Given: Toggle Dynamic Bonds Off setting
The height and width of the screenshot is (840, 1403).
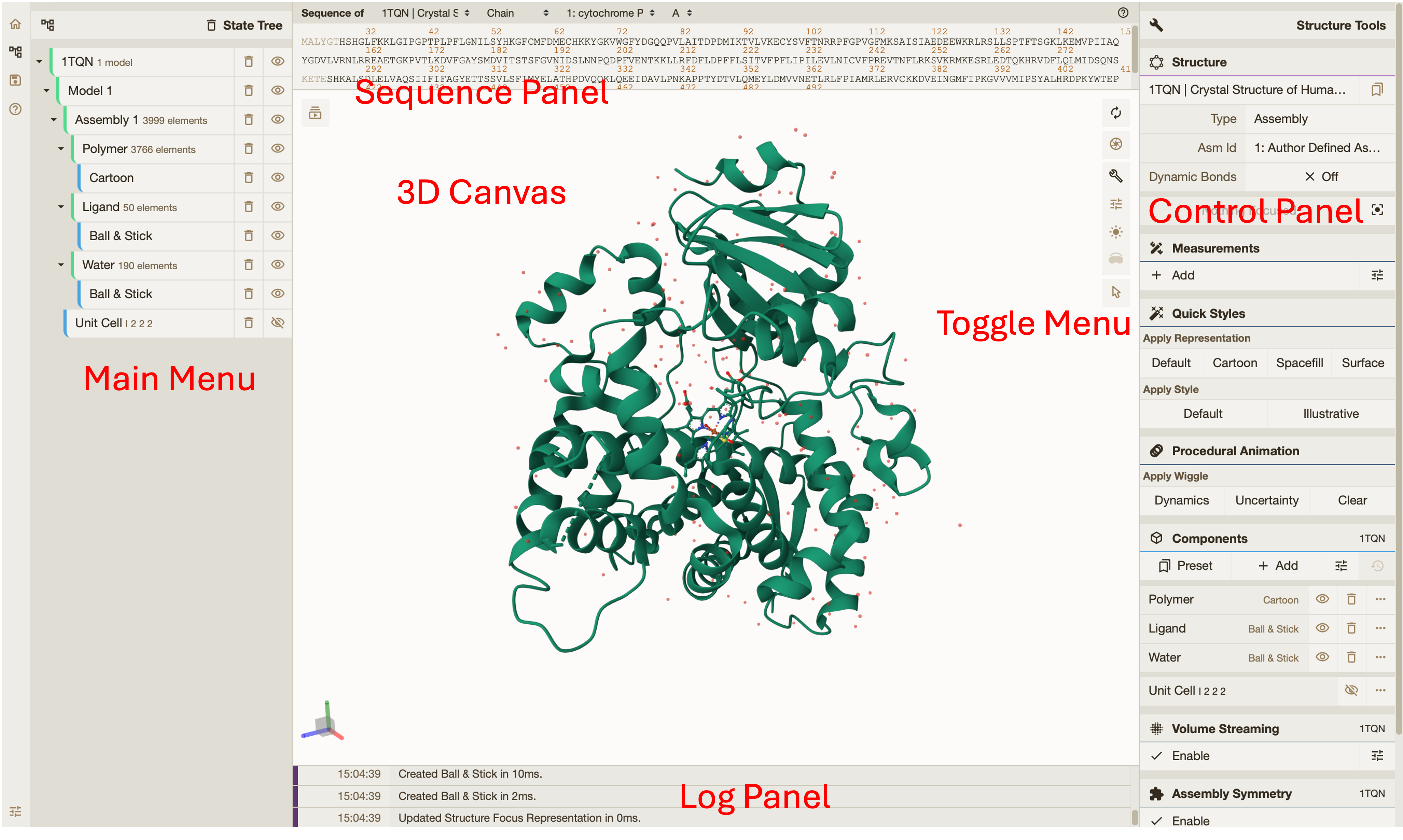Looking at the screenshot, I should click(x=1321, y=177).
